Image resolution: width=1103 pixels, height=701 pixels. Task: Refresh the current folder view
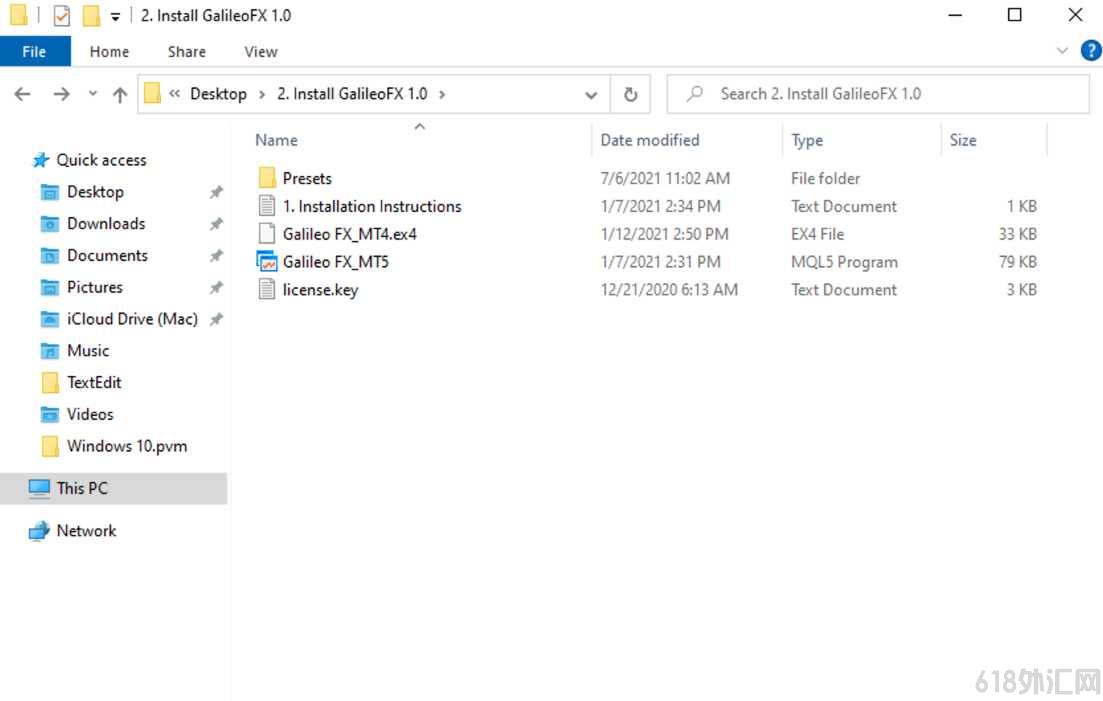pyautogui.click(x=630, y=94)
